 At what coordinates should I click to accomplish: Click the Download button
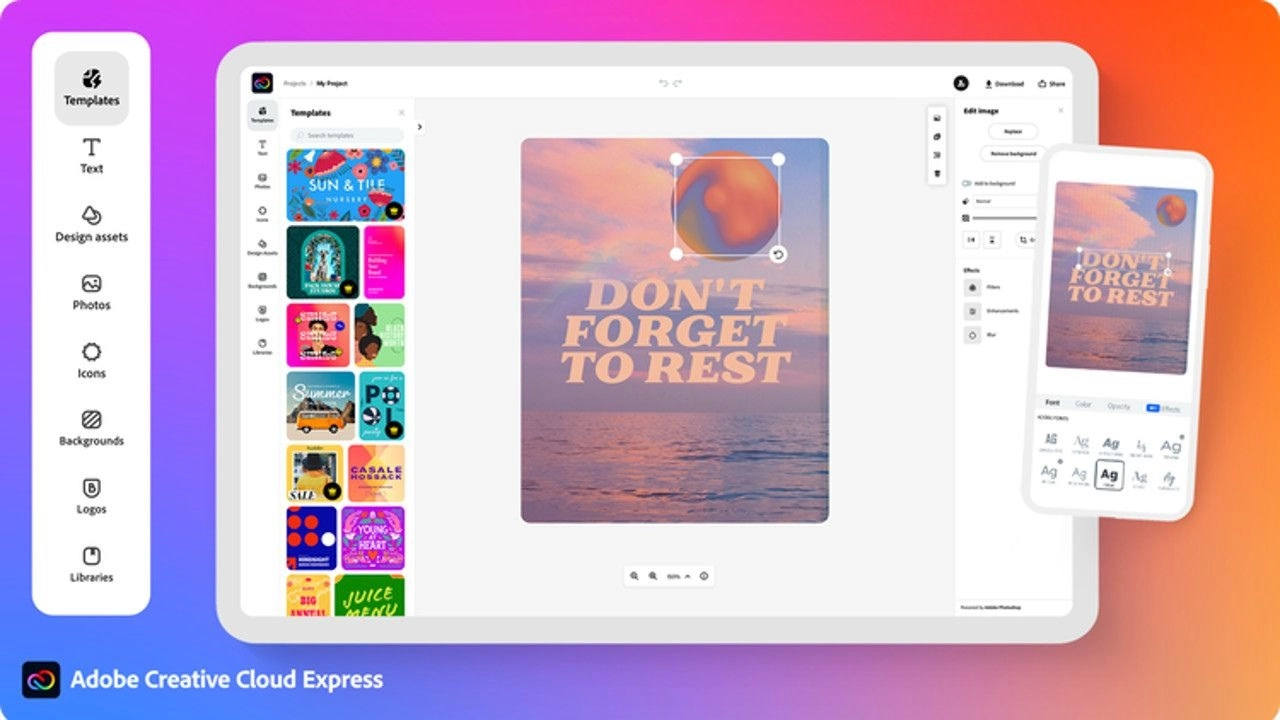[1005, 84]
